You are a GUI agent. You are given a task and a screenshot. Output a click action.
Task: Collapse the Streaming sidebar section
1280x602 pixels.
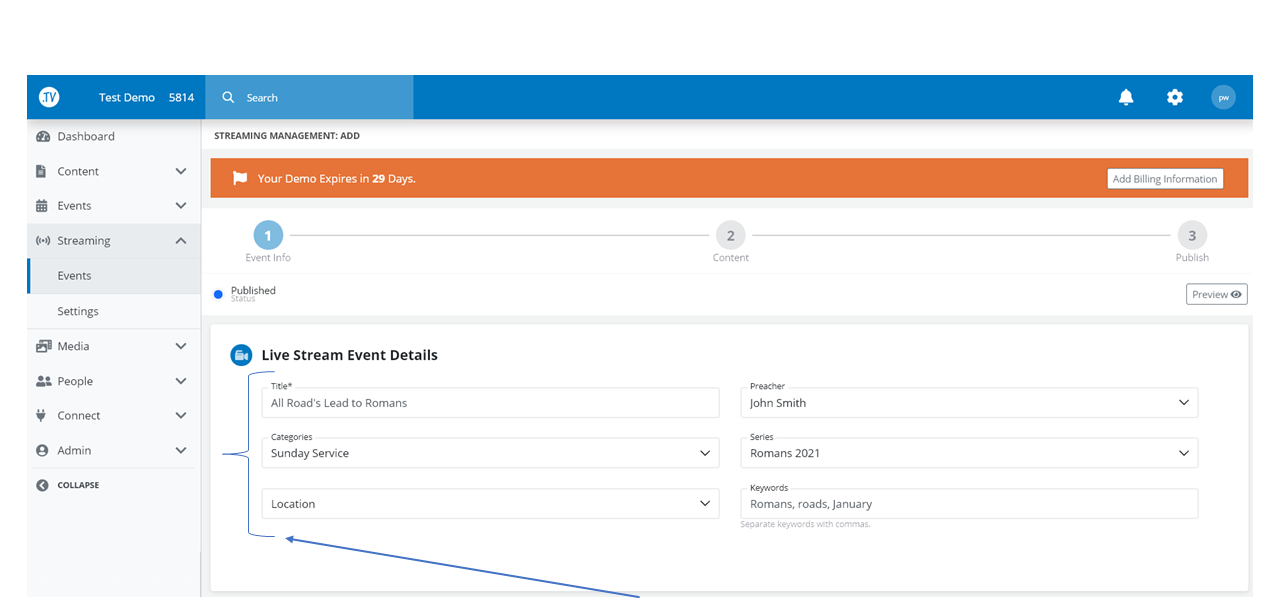[x=181, y=241]
